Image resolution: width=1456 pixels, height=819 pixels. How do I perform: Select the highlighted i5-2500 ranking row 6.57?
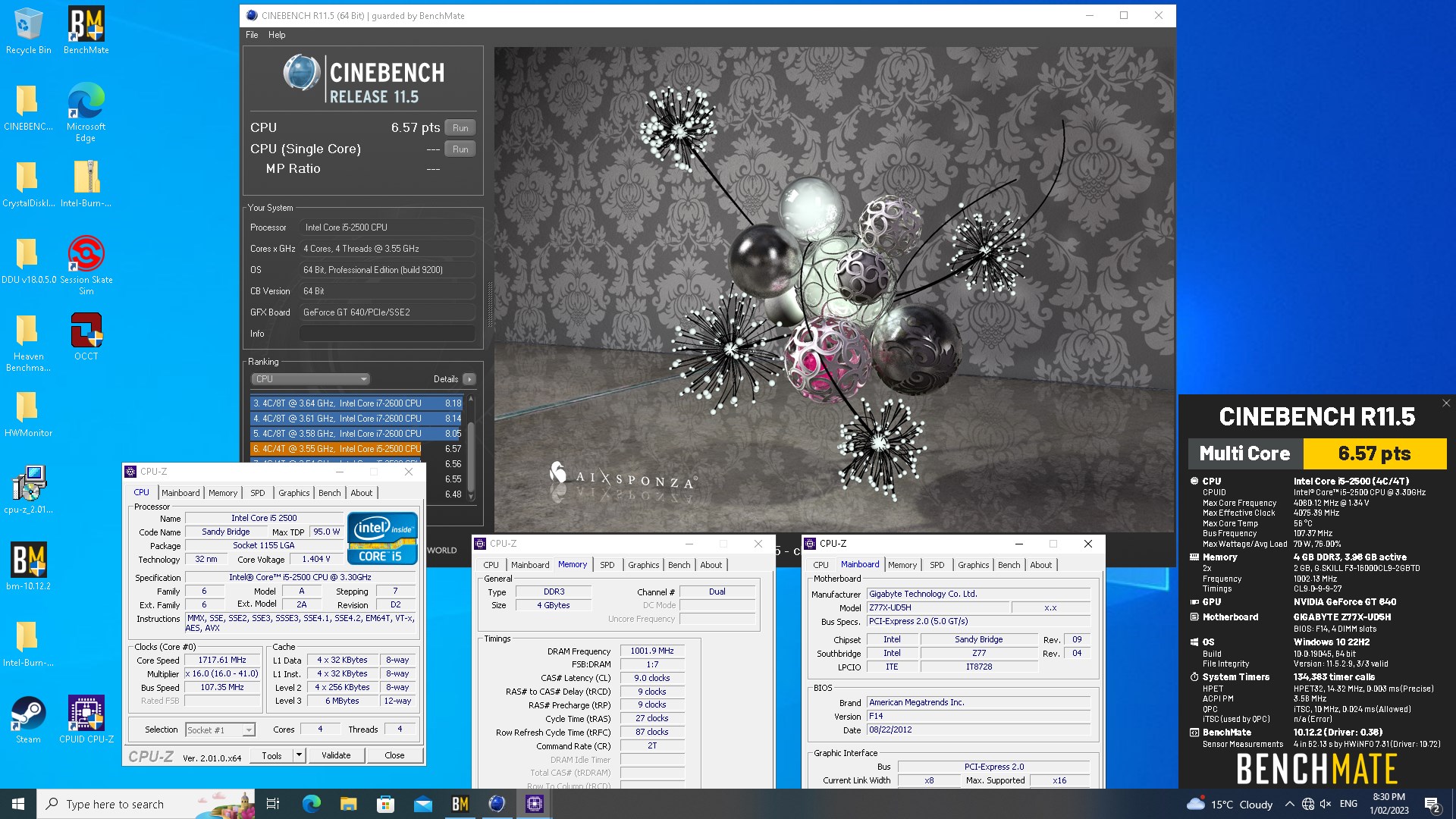pos(356,448)
